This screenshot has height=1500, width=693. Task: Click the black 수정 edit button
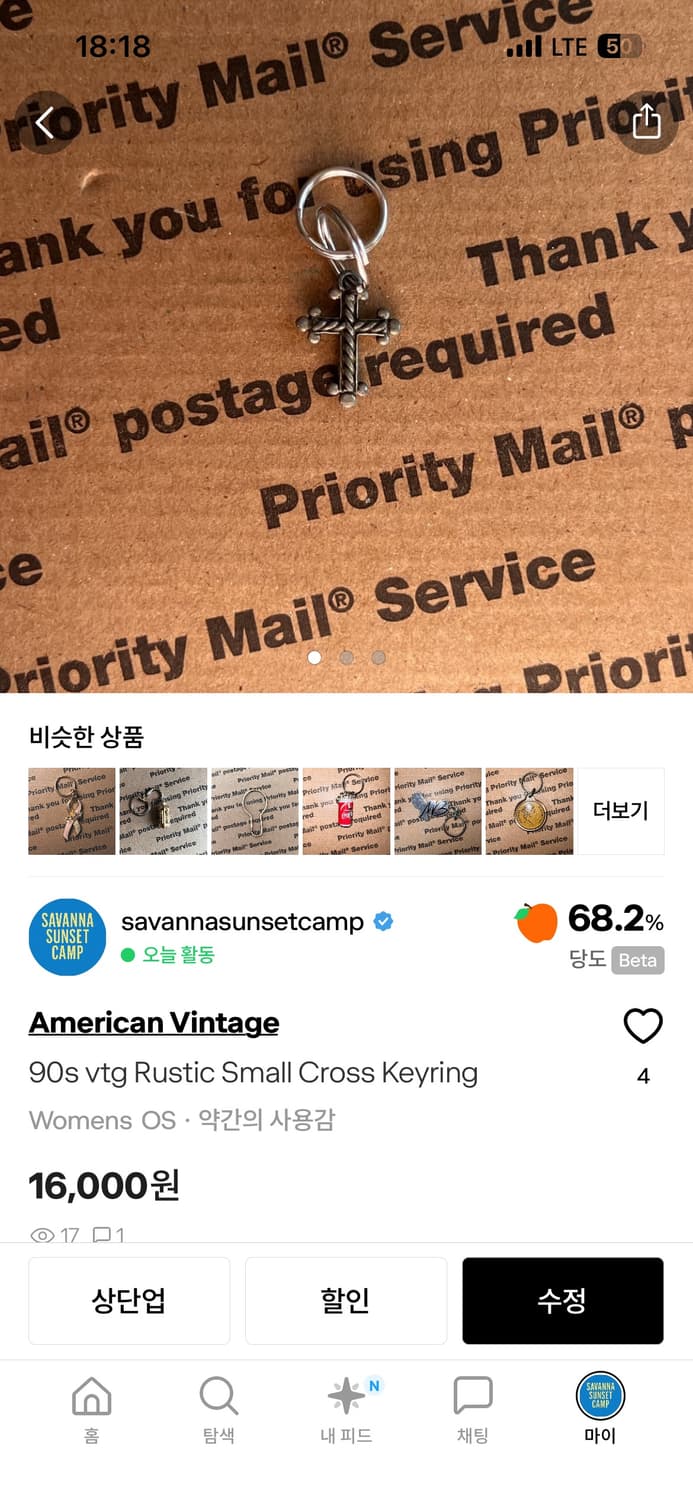(x=563, y=1301)
